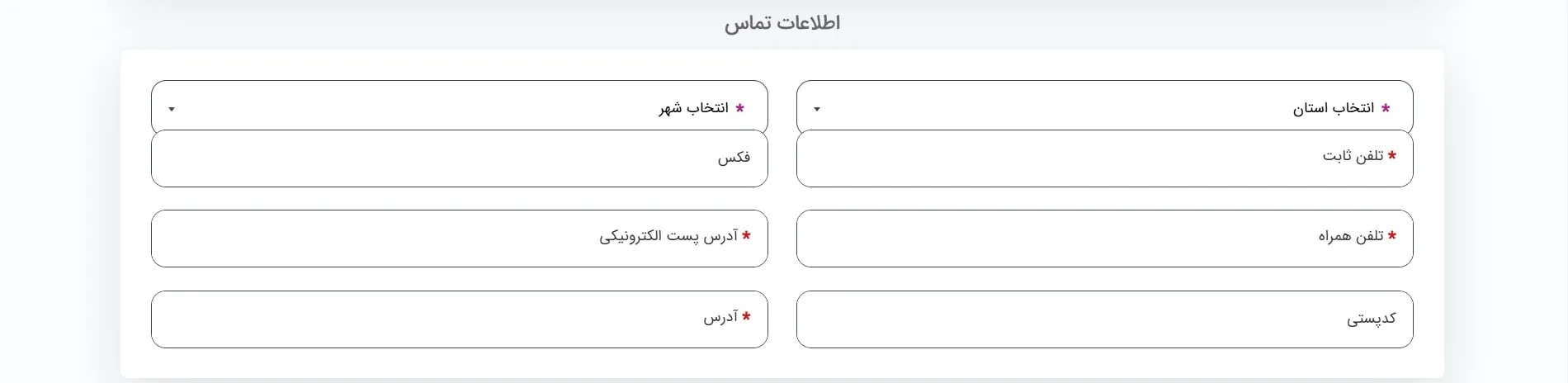Image resolution: width=1568 pixels, height=383 pixels.
Task: Click the فکس placeholder label text
Action: [734, 158]
